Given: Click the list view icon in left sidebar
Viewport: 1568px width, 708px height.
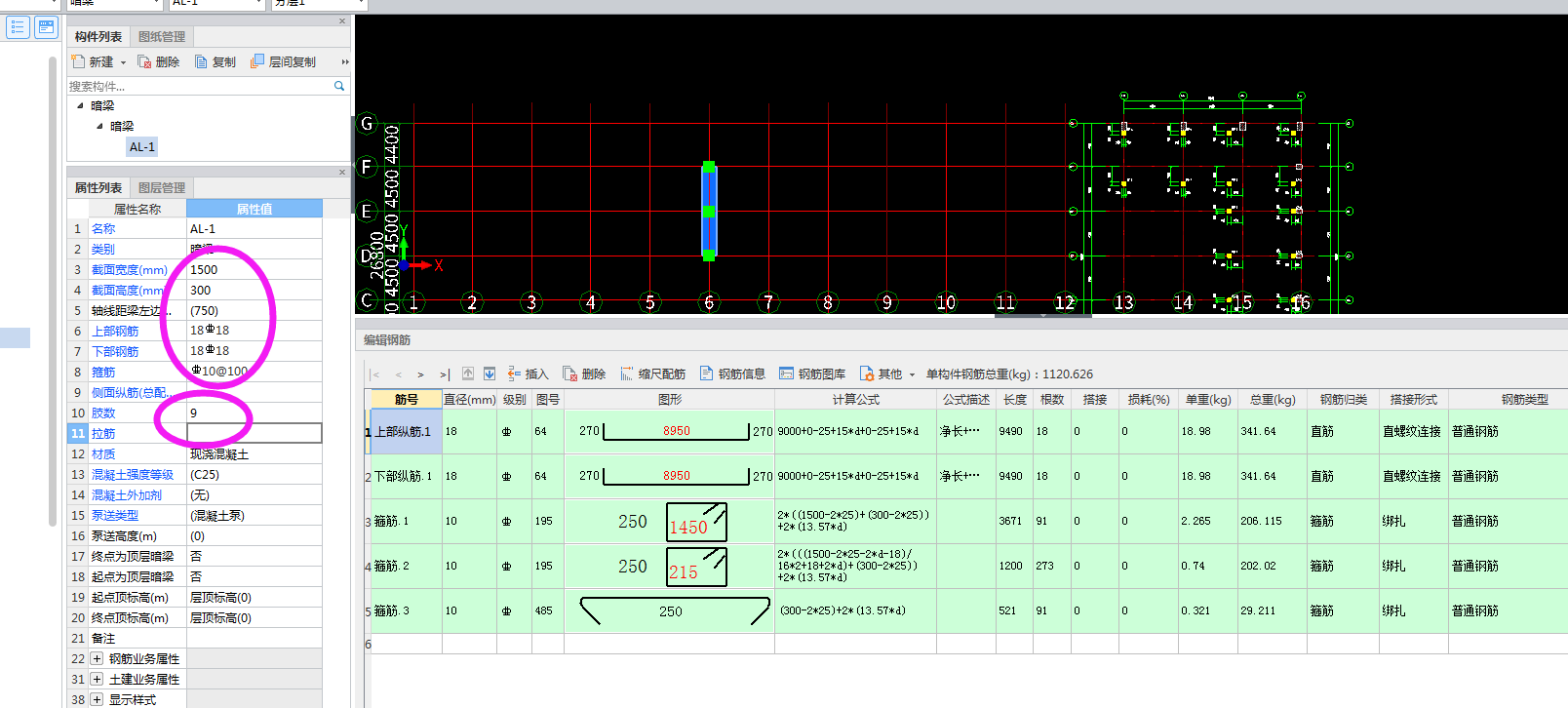Looking at the screenshot, I should (18, 26).
